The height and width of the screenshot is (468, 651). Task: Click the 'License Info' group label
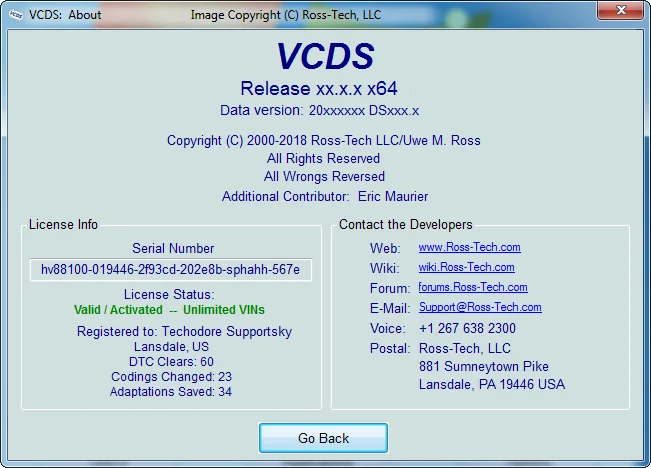pyautogui.click(x=63, y=224)
